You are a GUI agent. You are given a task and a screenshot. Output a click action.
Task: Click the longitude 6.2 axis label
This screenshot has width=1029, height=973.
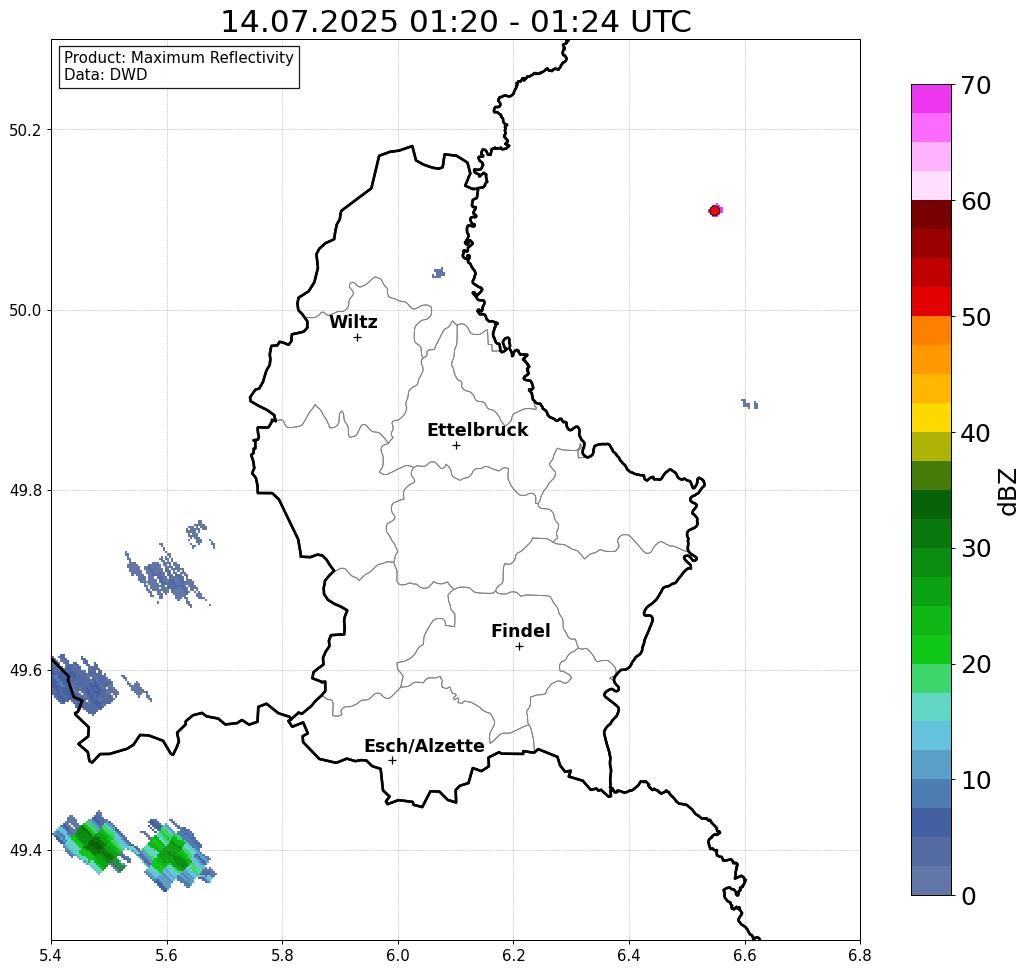pyautogui.click(x=514, y=955)
